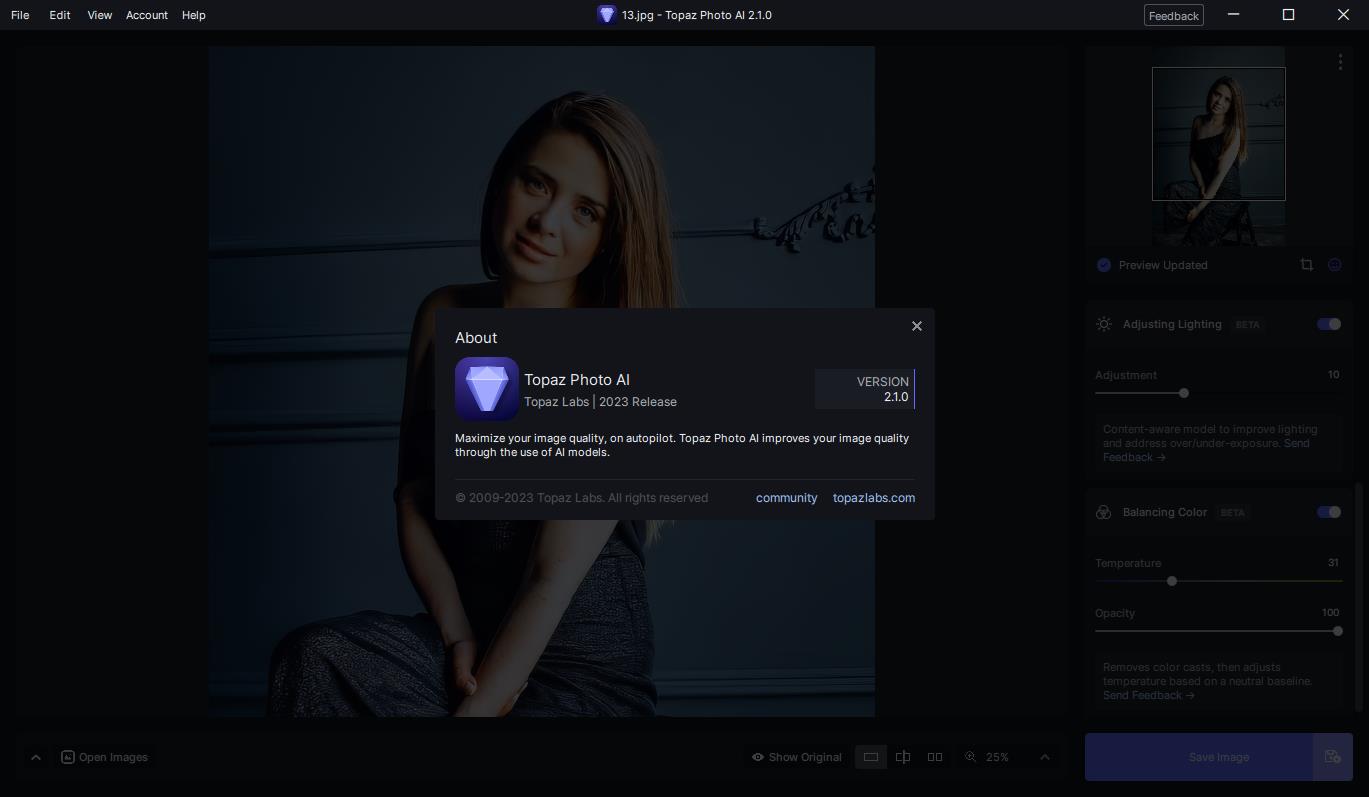Adjust the Opacity slider
The image size is (1369, 797).
(x=1338, y=631)
